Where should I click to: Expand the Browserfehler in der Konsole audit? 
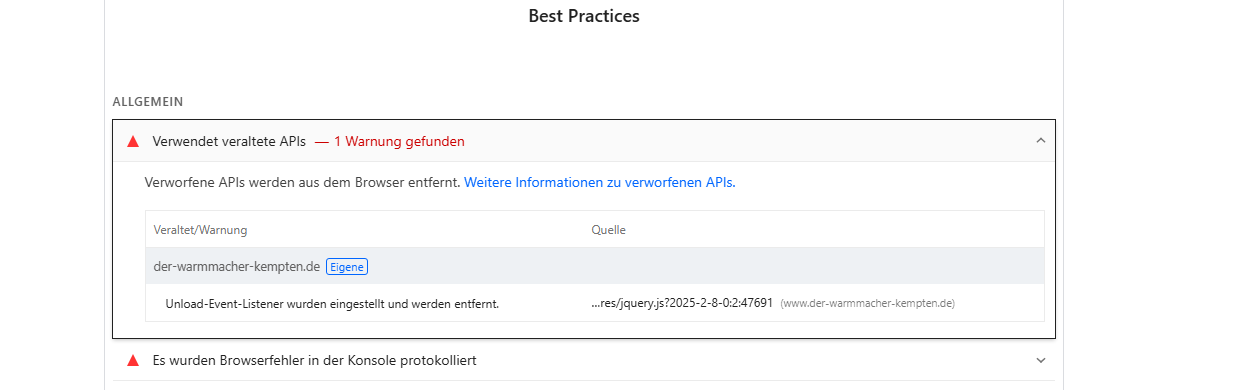1040,360
